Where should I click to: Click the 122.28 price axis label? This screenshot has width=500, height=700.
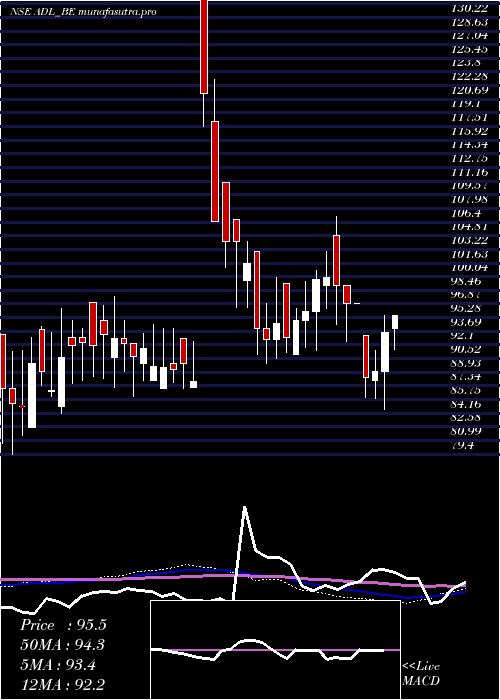[472, 76]
